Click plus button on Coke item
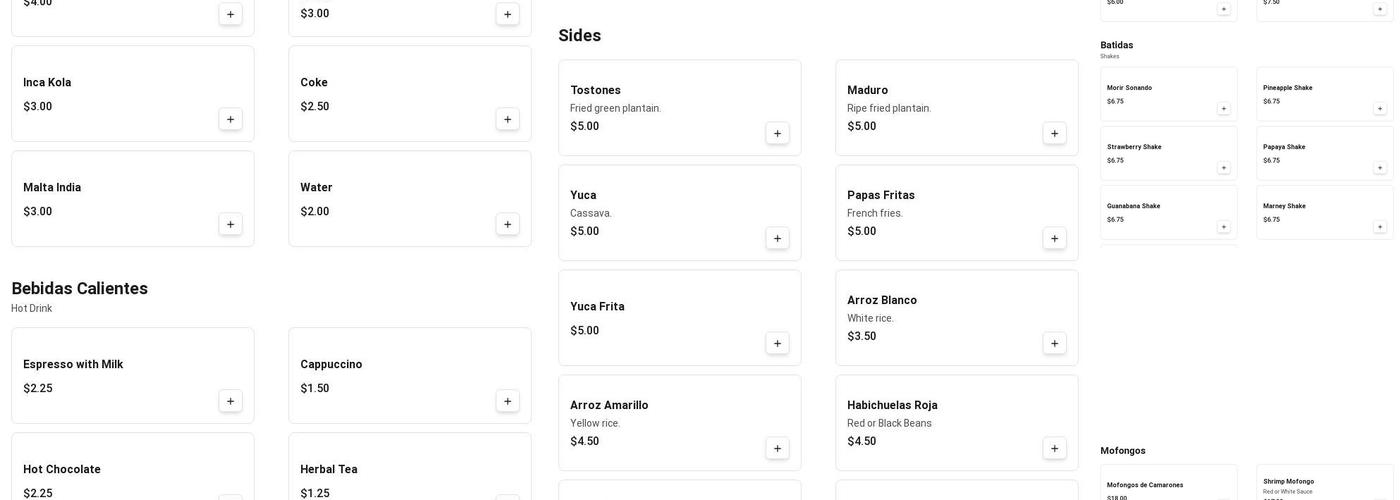This screenshot has width=1400, height=500. (x=507, y=119)
